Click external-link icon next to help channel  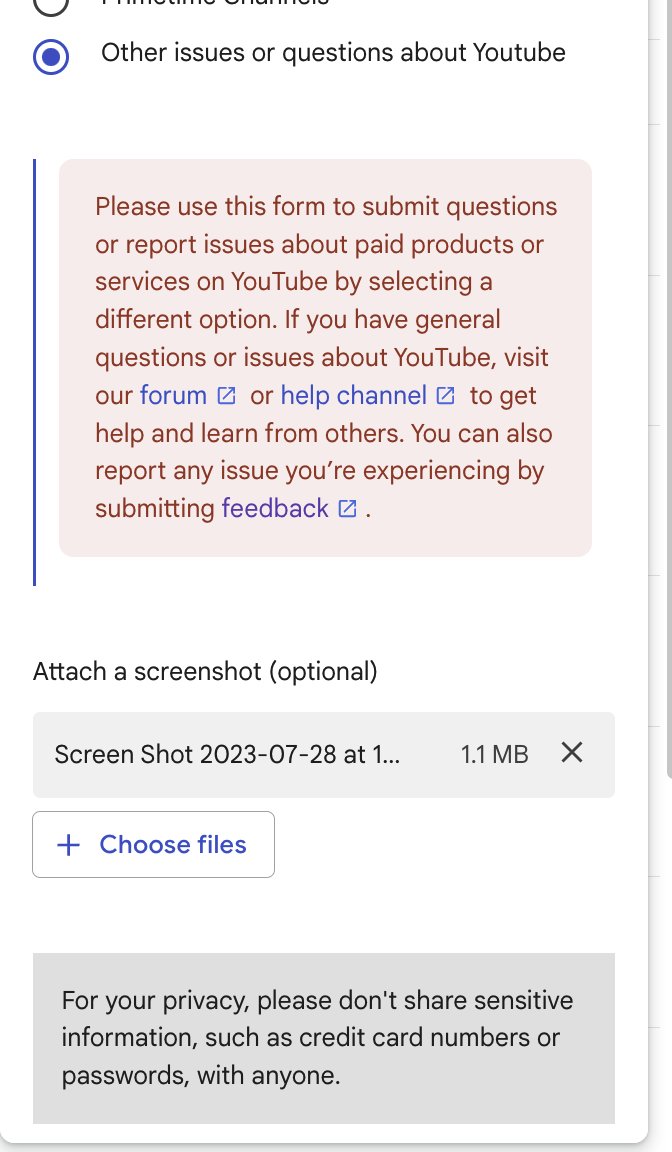point(446,396)
